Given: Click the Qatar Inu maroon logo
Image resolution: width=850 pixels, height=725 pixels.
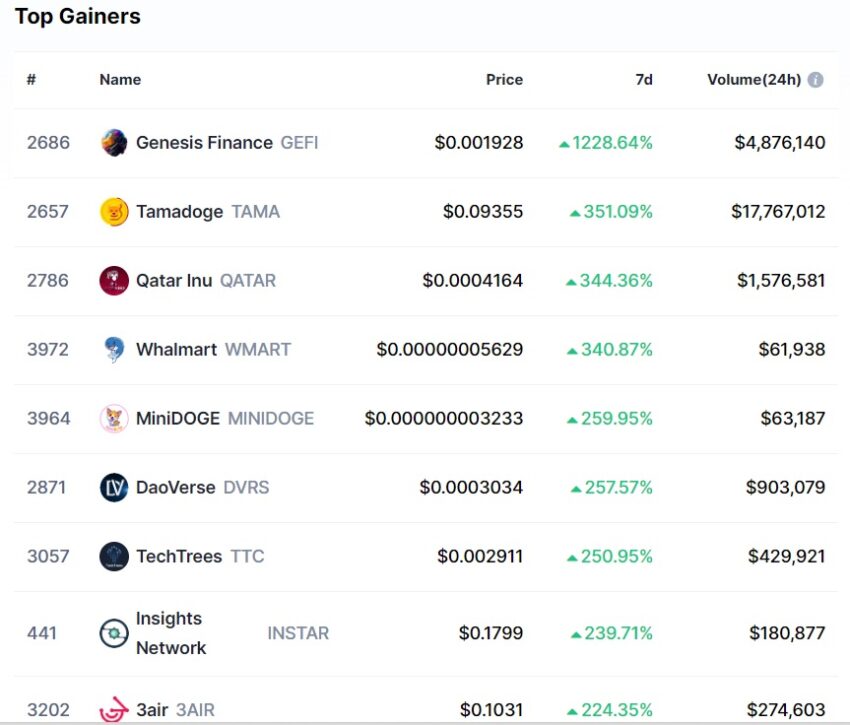Looking at the screenshot, I should [x=114, y=281].
